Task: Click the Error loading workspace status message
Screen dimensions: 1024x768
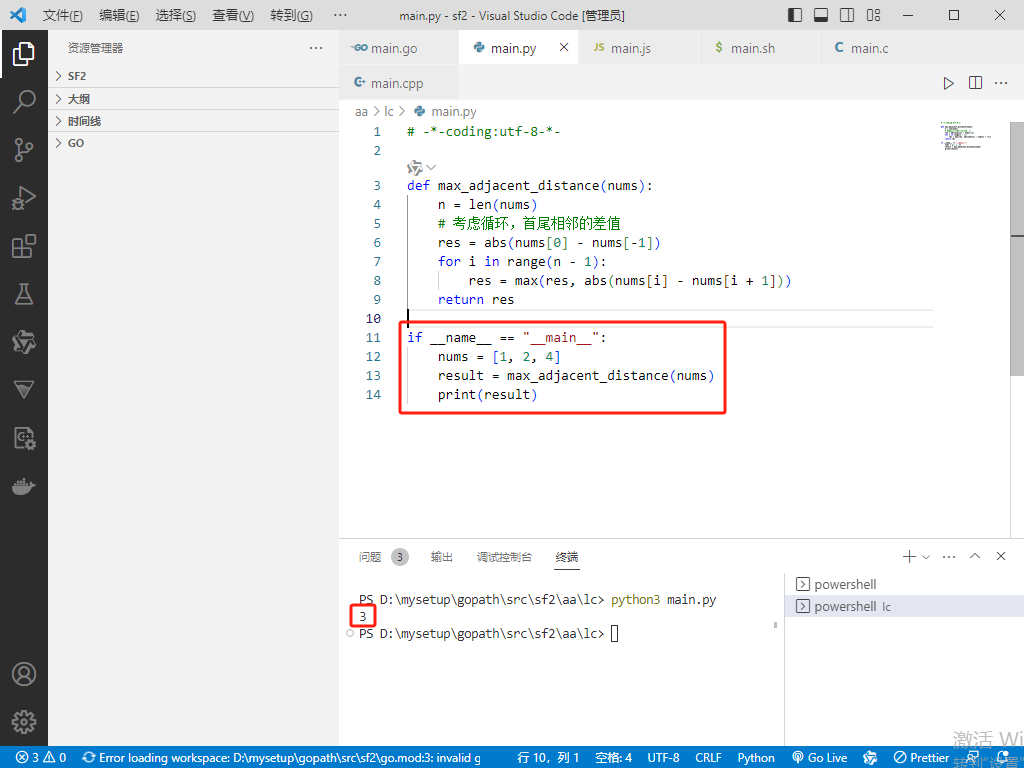Action: 282,758
